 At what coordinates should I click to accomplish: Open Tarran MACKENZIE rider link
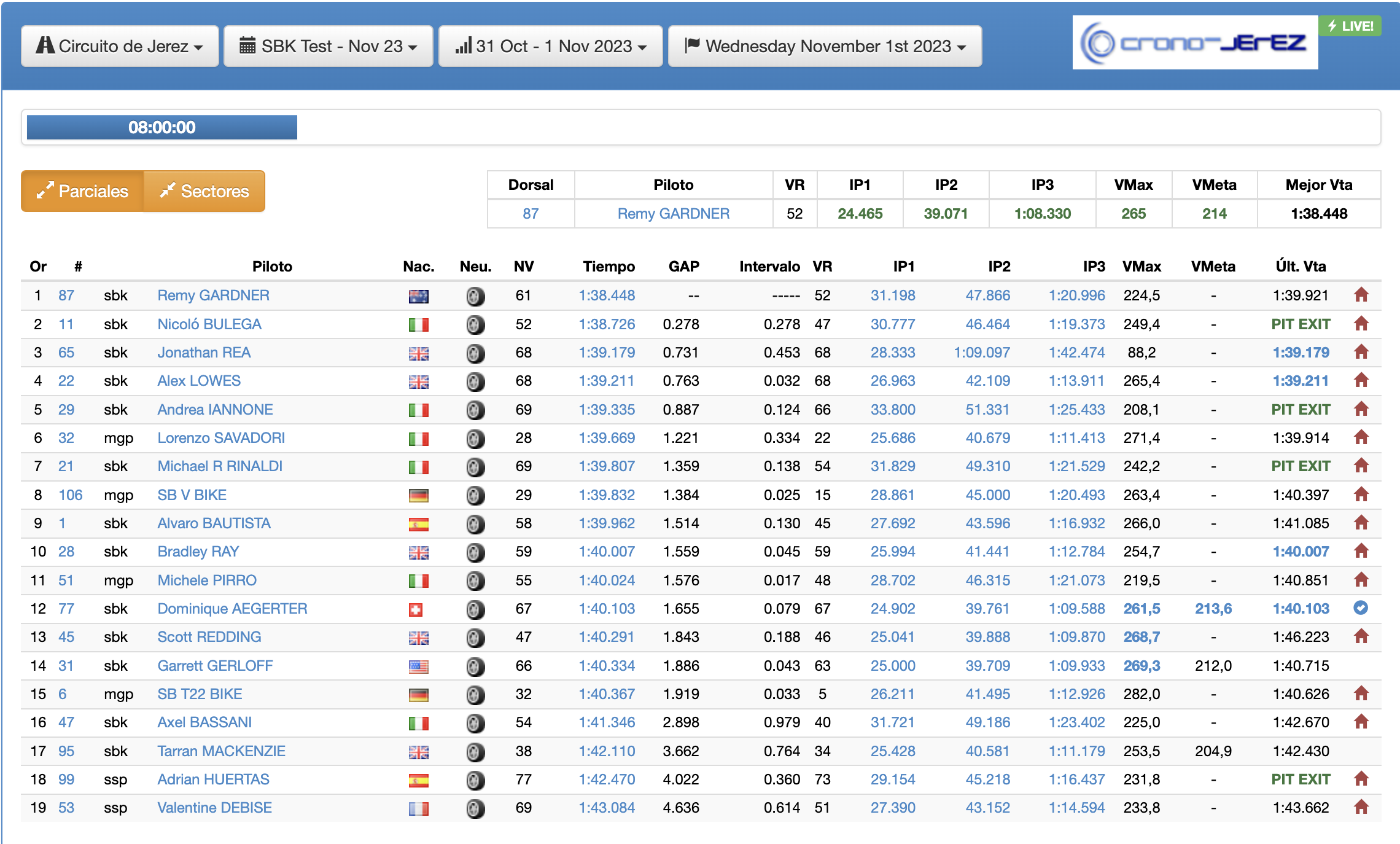pyautogui.click(x=221, y=751)
